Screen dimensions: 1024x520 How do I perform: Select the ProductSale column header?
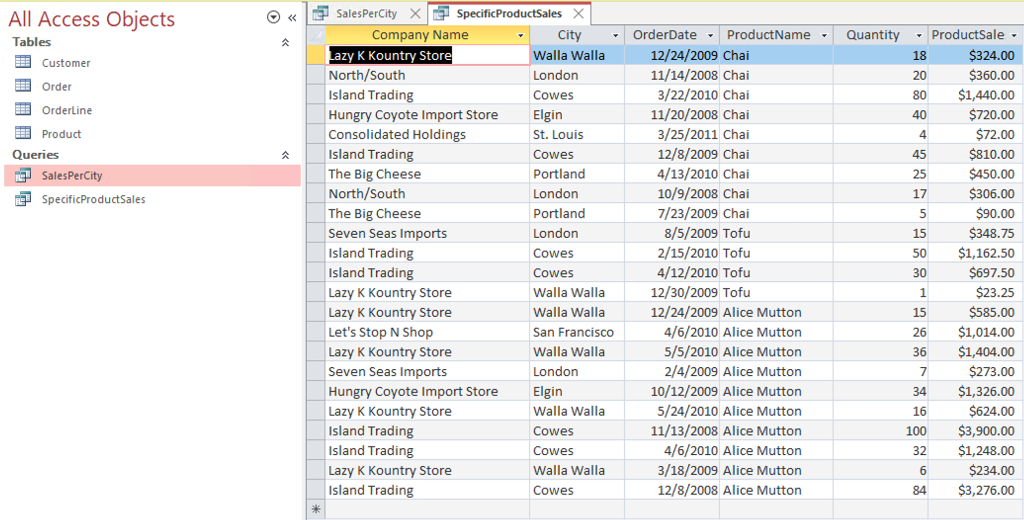(976, 35)
